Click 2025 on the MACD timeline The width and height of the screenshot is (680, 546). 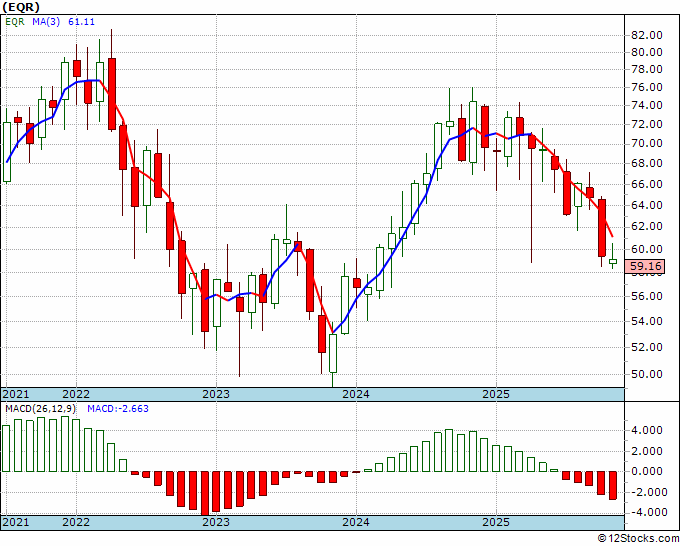pyautogui.click(x=496, y=522)
